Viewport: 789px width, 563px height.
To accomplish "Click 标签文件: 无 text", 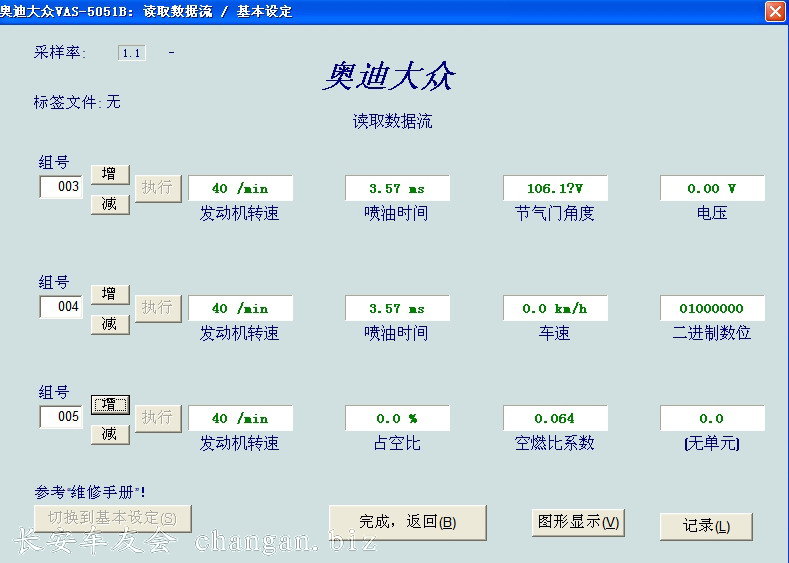I will pos(77,102).
